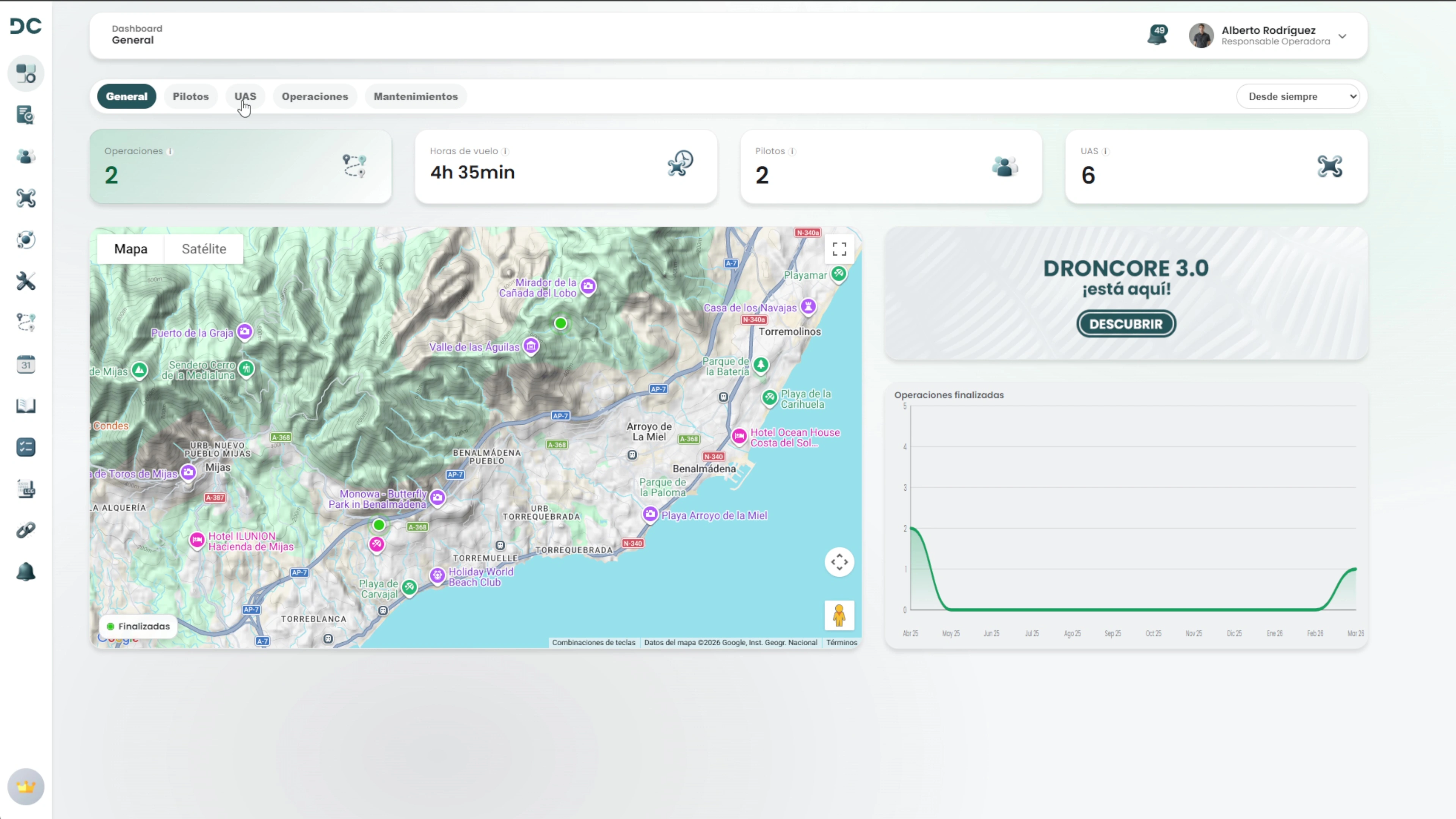Click the Hotel ILUNION Hacienda de Mijas marker
1456x819 pixels.
pos(197,540)
